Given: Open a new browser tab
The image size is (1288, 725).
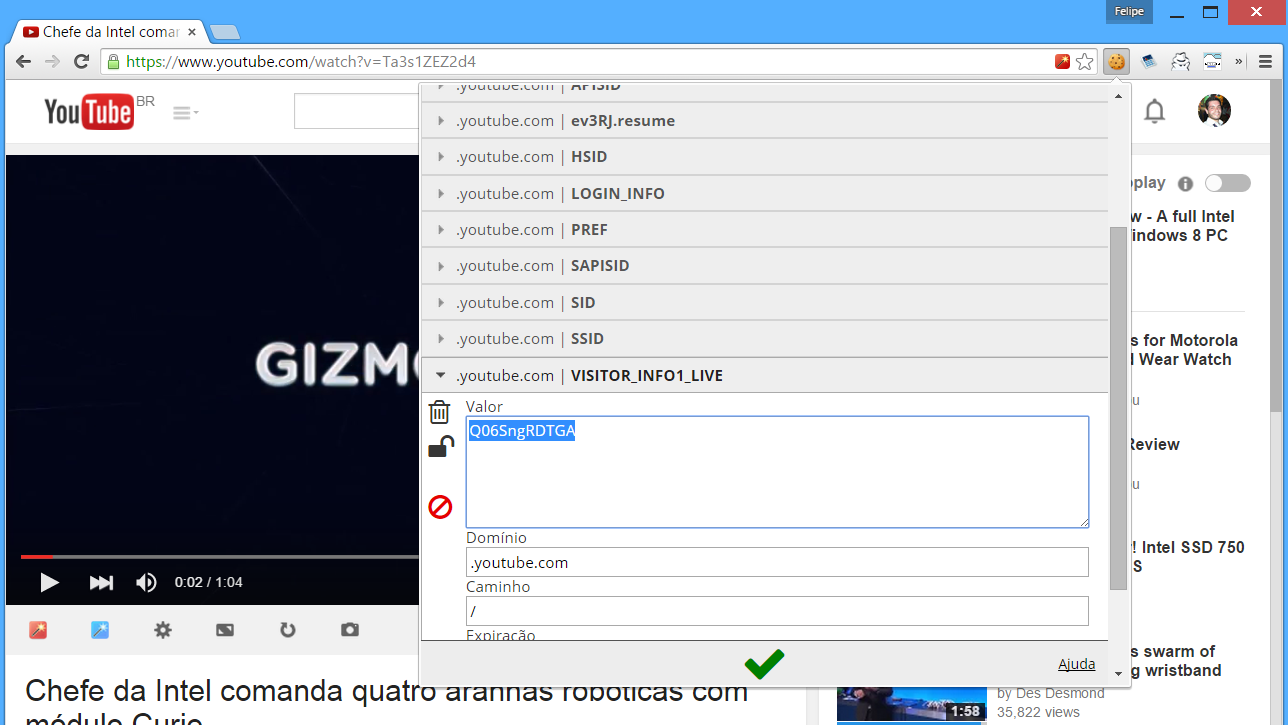Looking at the screenshot, I should click(225, 32).
